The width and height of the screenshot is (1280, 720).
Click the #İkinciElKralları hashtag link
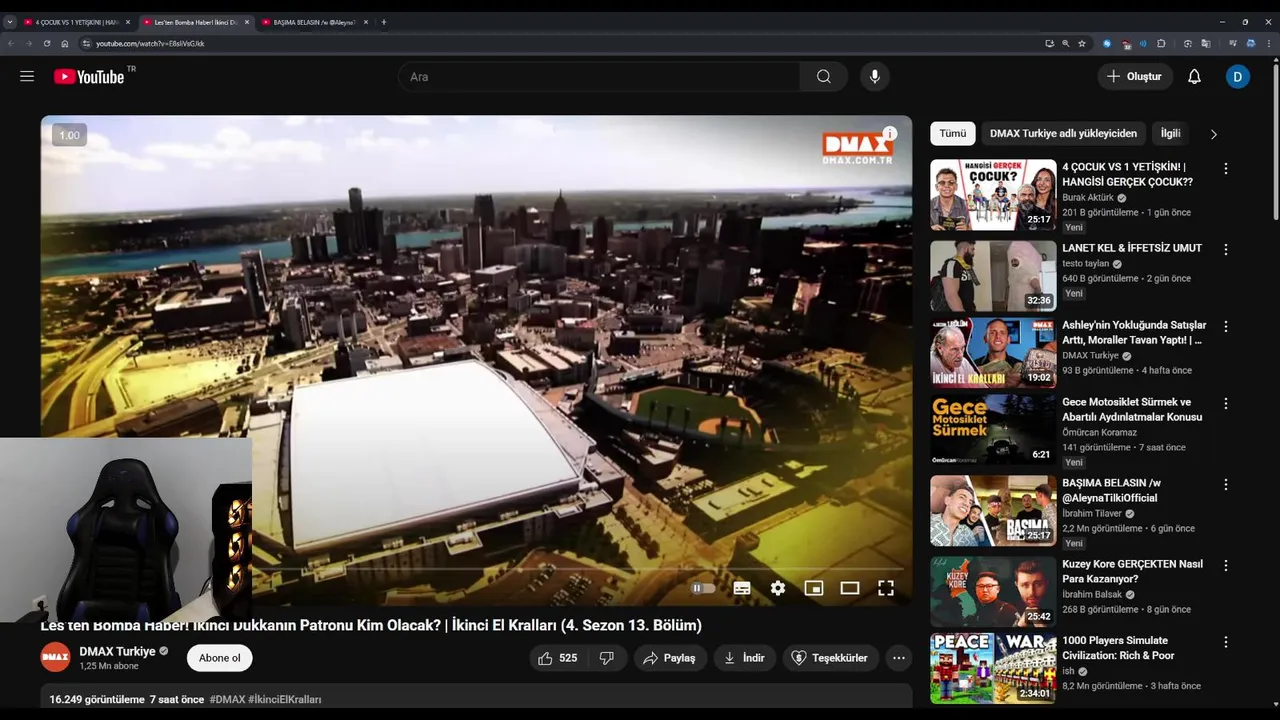click(x=285, y=699)
